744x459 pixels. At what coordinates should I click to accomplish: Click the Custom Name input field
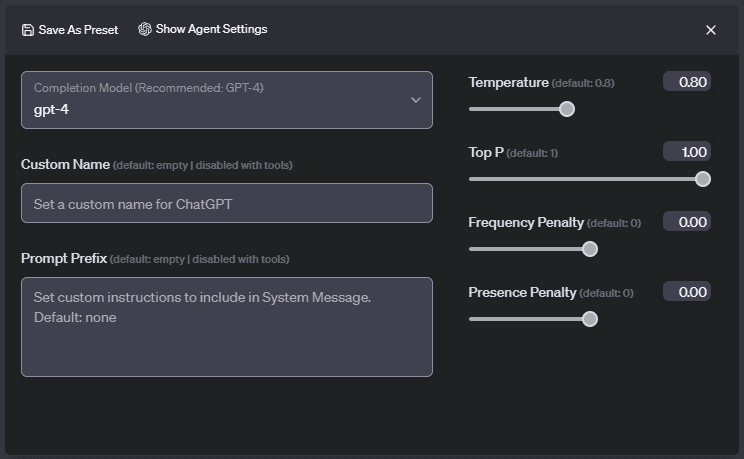(226, 203)
